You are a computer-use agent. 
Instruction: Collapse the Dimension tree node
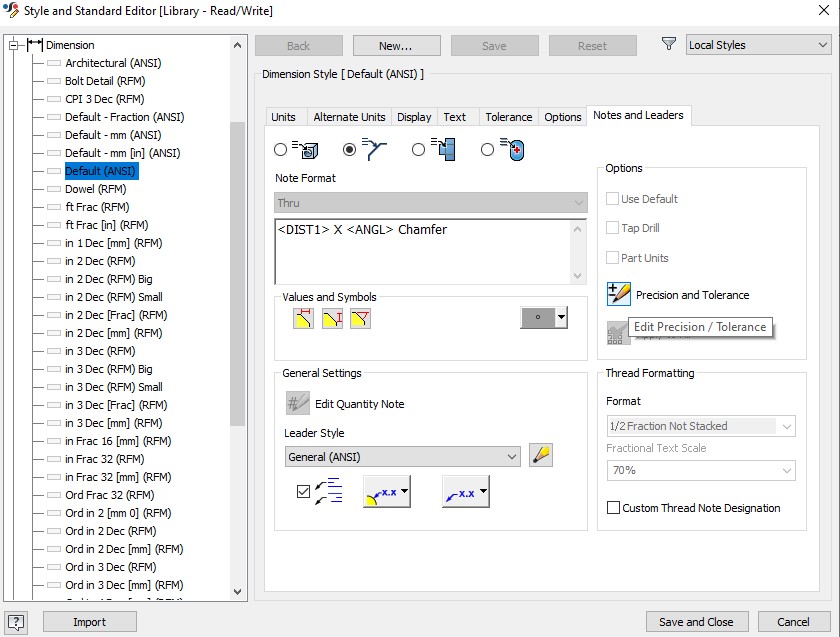(14, 45)
